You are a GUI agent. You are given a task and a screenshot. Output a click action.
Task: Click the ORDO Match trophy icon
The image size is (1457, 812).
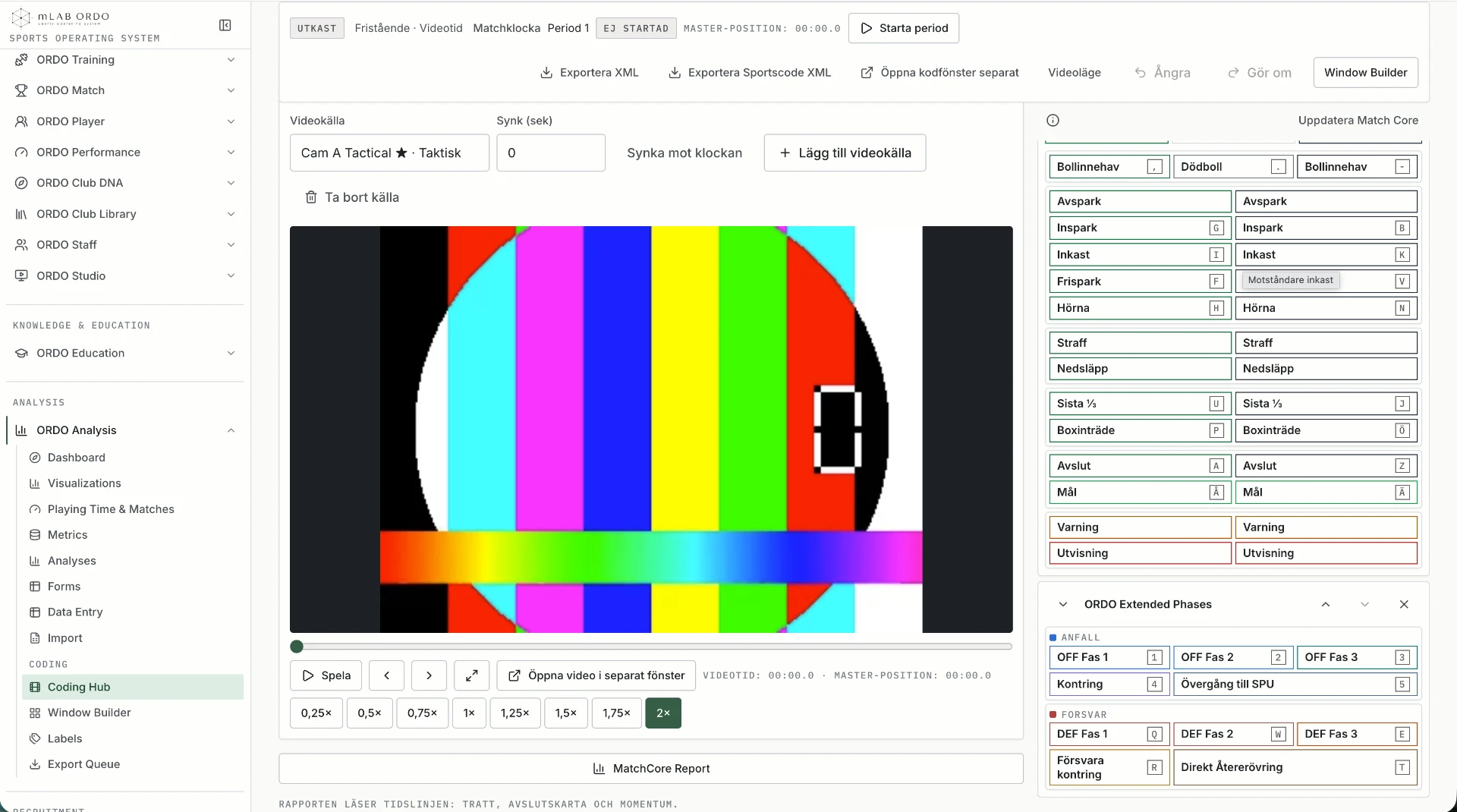(x=21, y=90)
